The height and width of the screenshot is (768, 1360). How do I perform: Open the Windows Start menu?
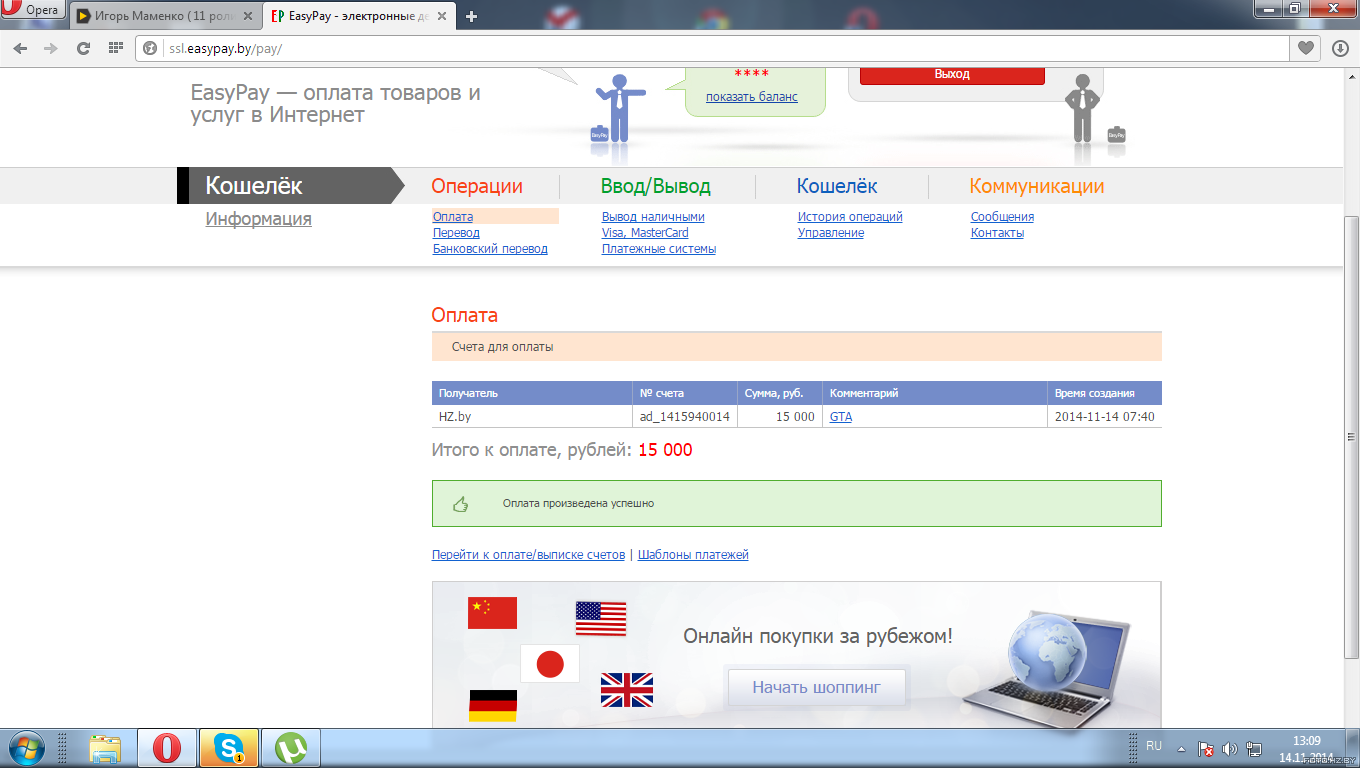pos(26,748)
